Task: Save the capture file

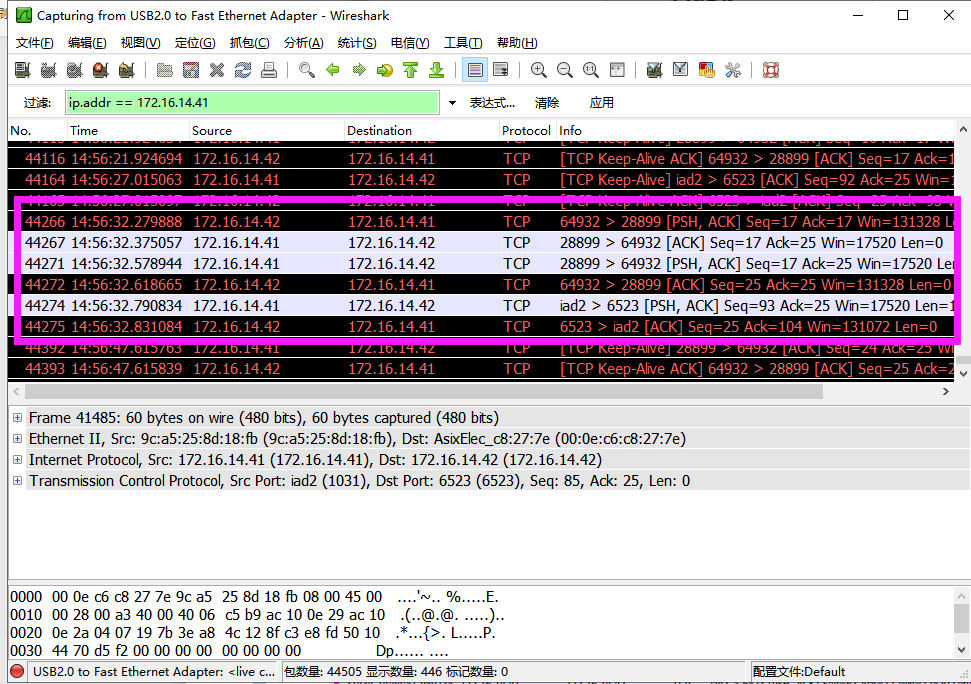Action: (191, 70)
